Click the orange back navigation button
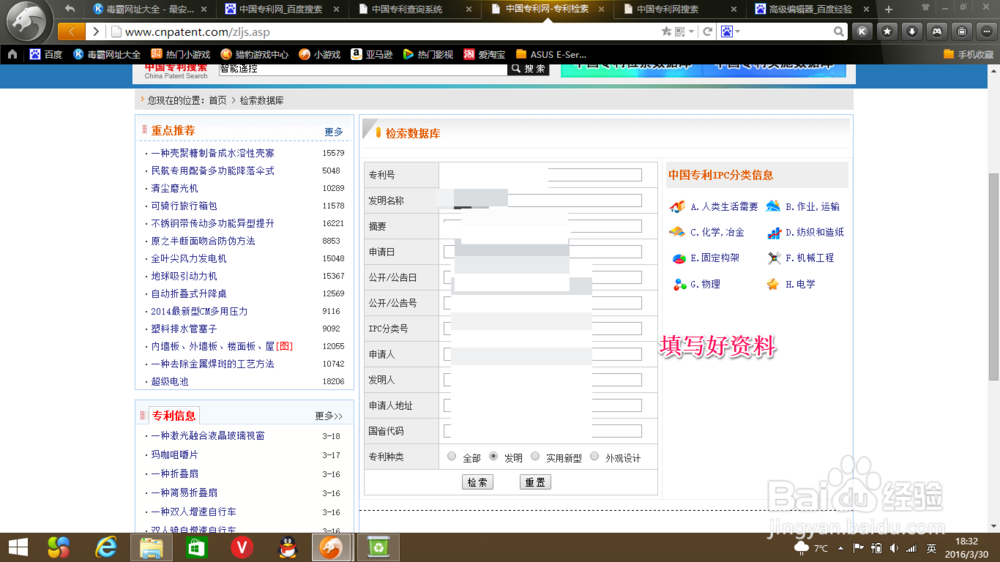Image resolution: width=1000 pixels, height=562 pixels. (x=71, y=31)
